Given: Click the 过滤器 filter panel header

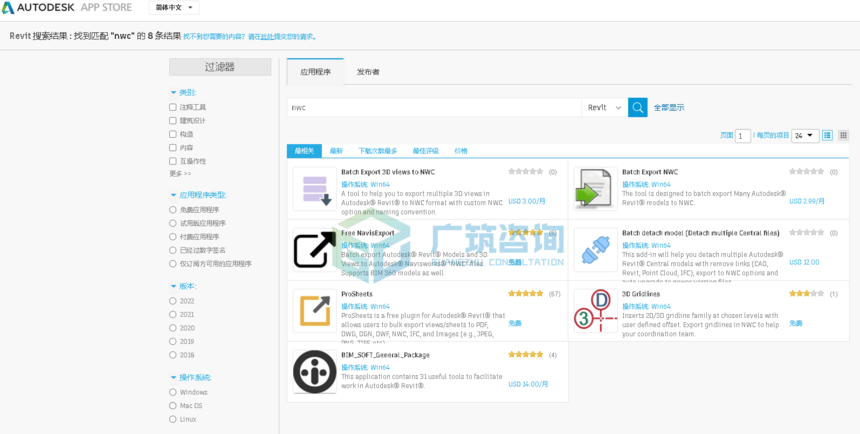Looking at the screenshot, I should pyautogui.click(x=220, y=67).
